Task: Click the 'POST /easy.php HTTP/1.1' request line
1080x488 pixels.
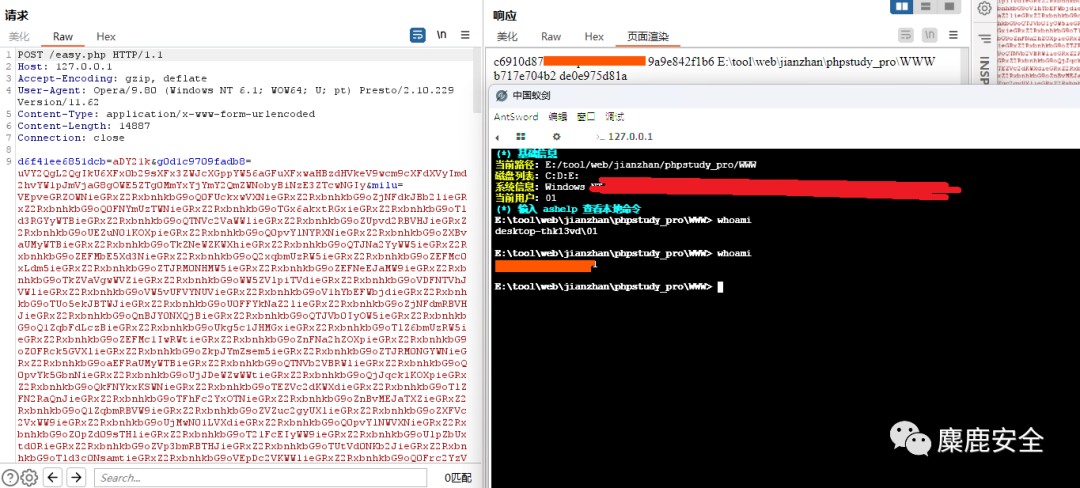Action: [x=90, y=54]
